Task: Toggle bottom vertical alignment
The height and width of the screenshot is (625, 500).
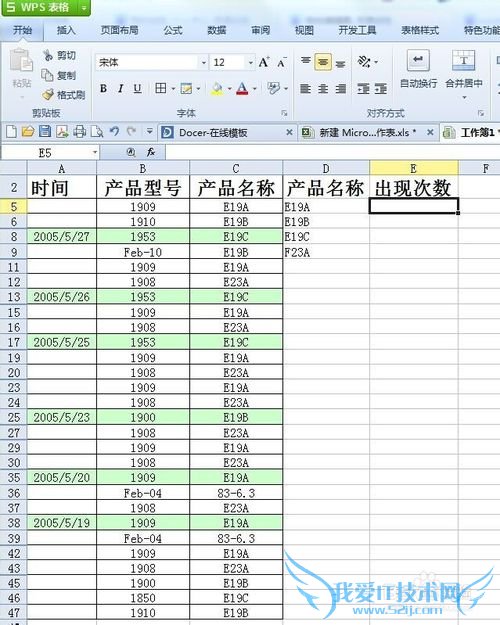Action: pos(340,63)
